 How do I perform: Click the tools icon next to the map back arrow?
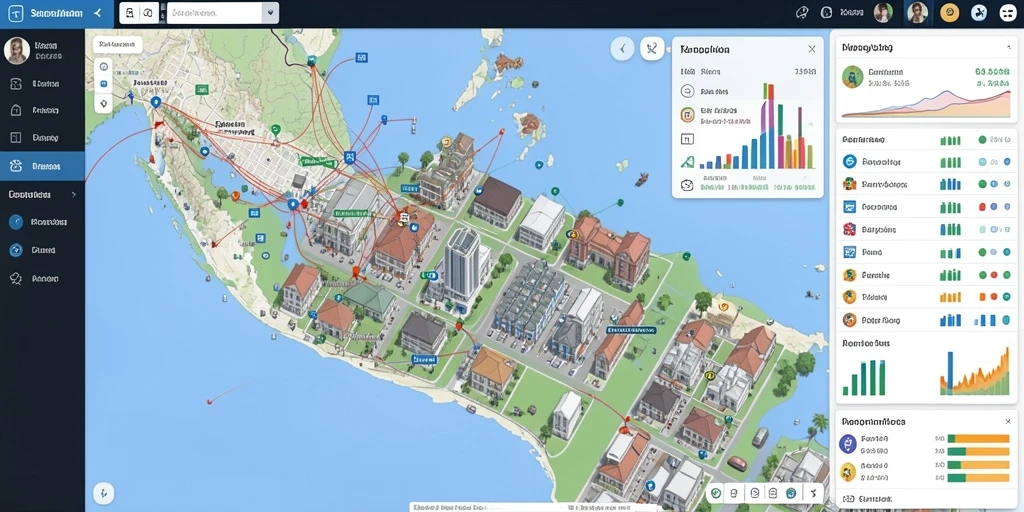click(652, 48)
